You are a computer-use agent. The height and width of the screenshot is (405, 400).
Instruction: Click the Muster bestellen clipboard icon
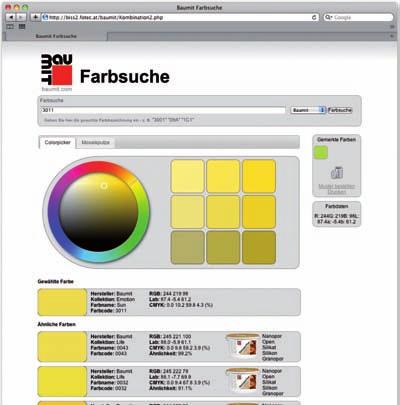pyautogui.click(x=337, y=173)
